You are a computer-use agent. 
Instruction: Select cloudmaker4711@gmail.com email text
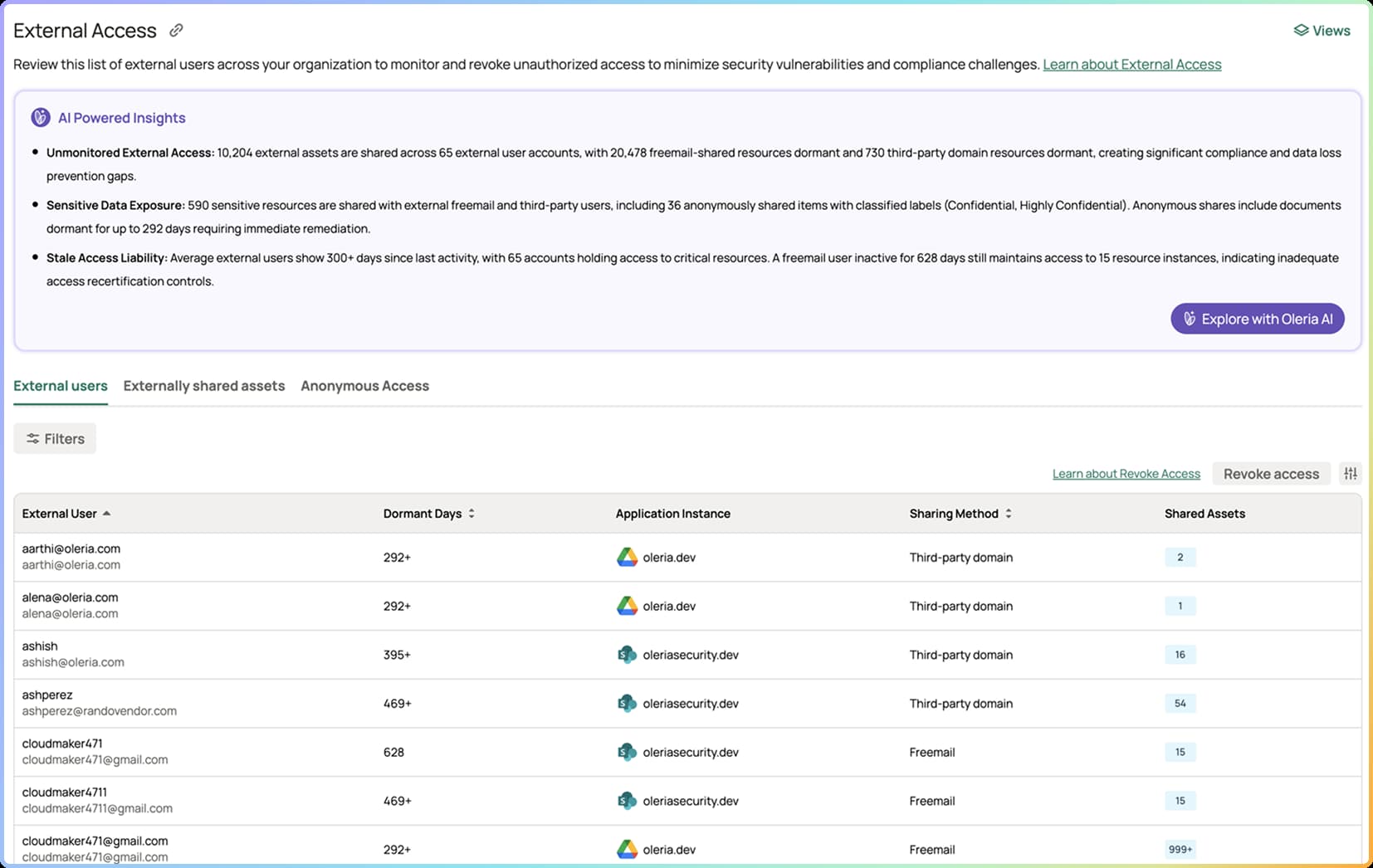tap(97, 808)
